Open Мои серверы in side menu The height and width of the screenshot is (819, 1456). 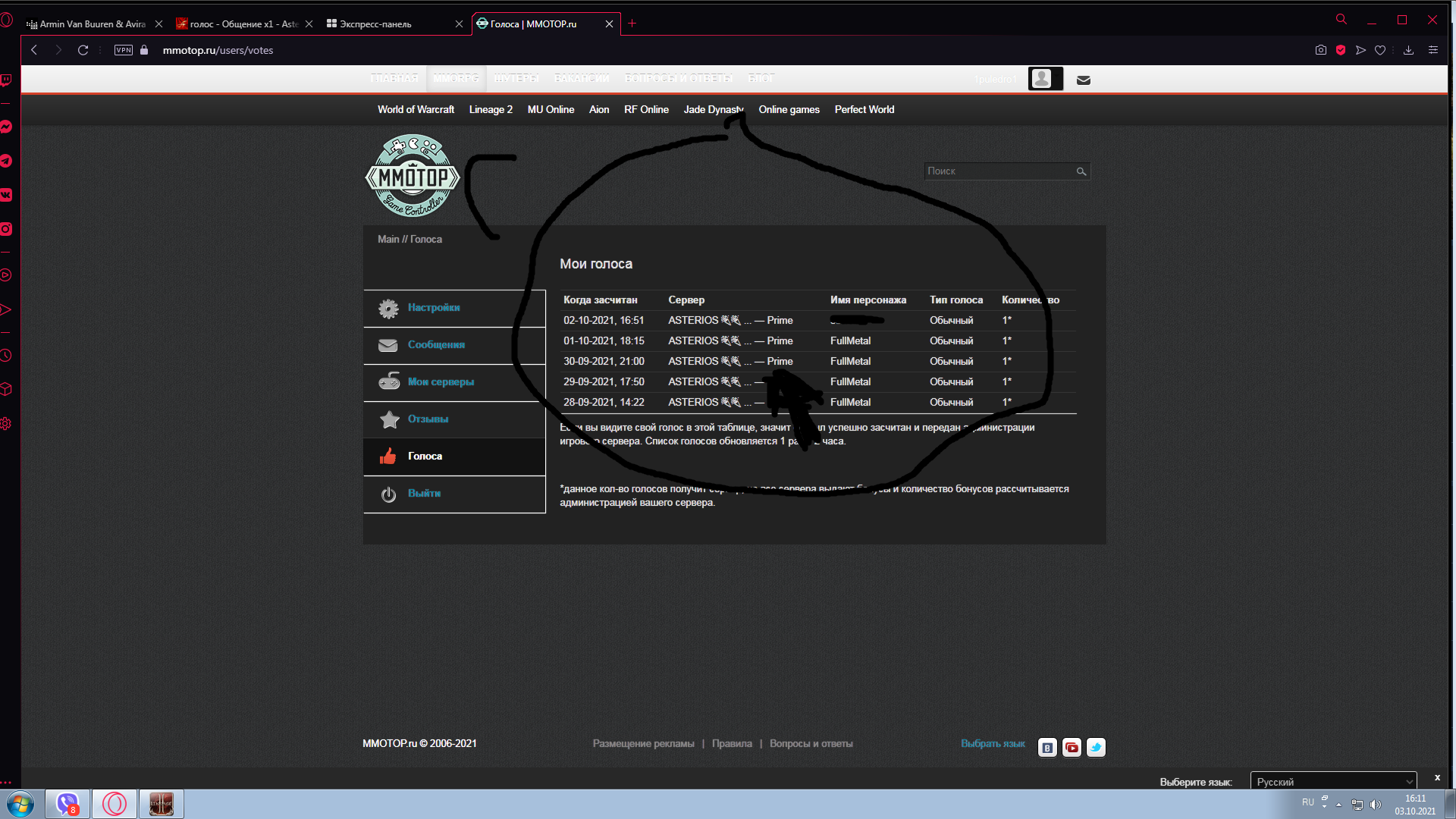(x=454, y=382)
